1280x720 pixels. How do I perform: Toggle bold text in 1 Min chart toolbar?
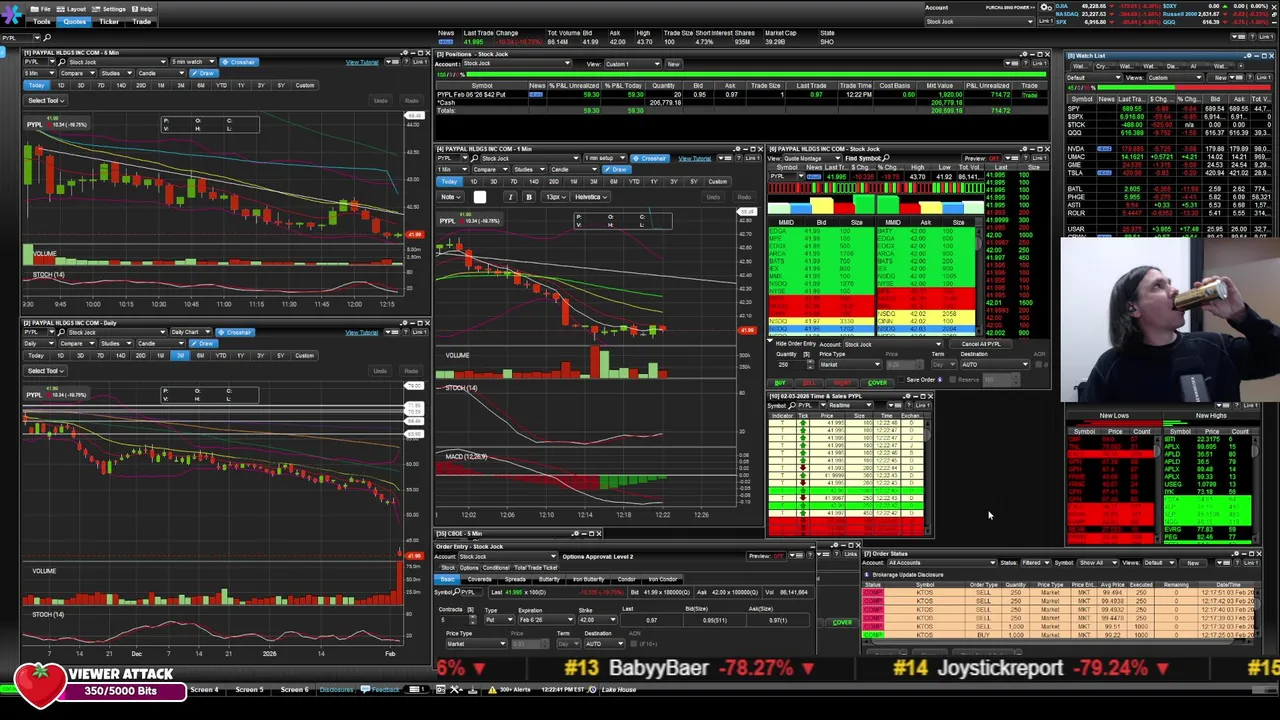[x=529, y=197]
